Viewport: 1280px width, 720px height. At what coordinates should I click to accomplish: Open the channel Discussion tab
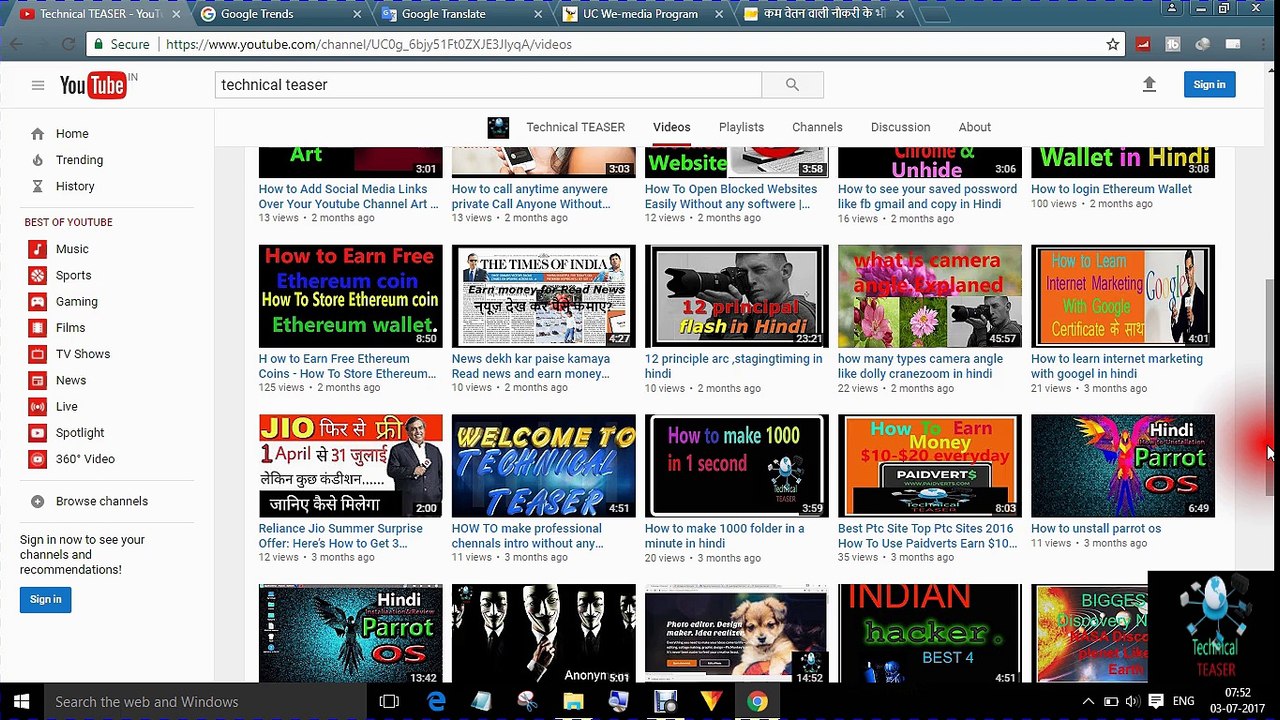coord(900,127)
